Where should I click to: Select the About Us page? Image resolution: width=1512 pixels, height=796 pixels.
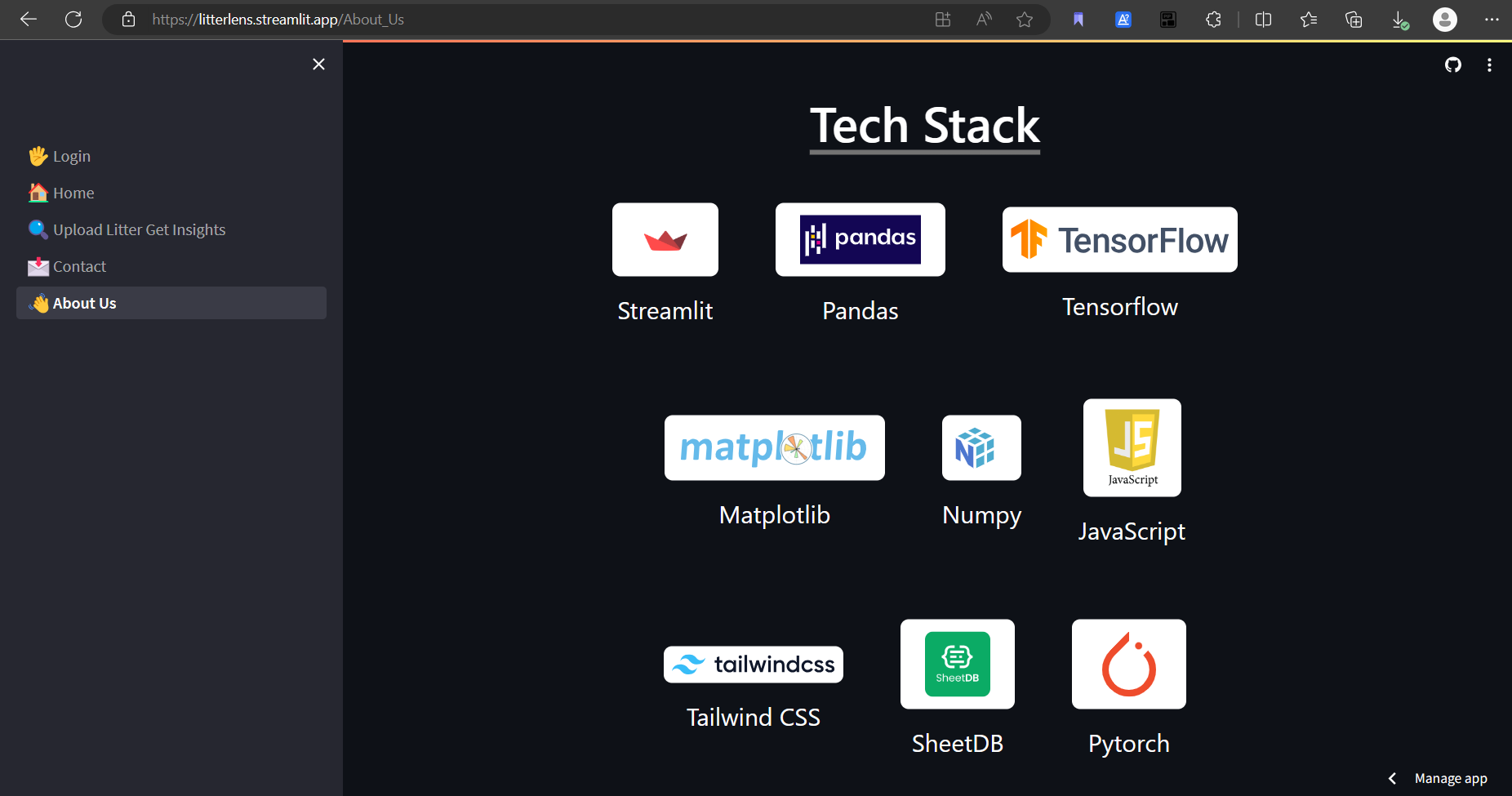coord(171,303)
